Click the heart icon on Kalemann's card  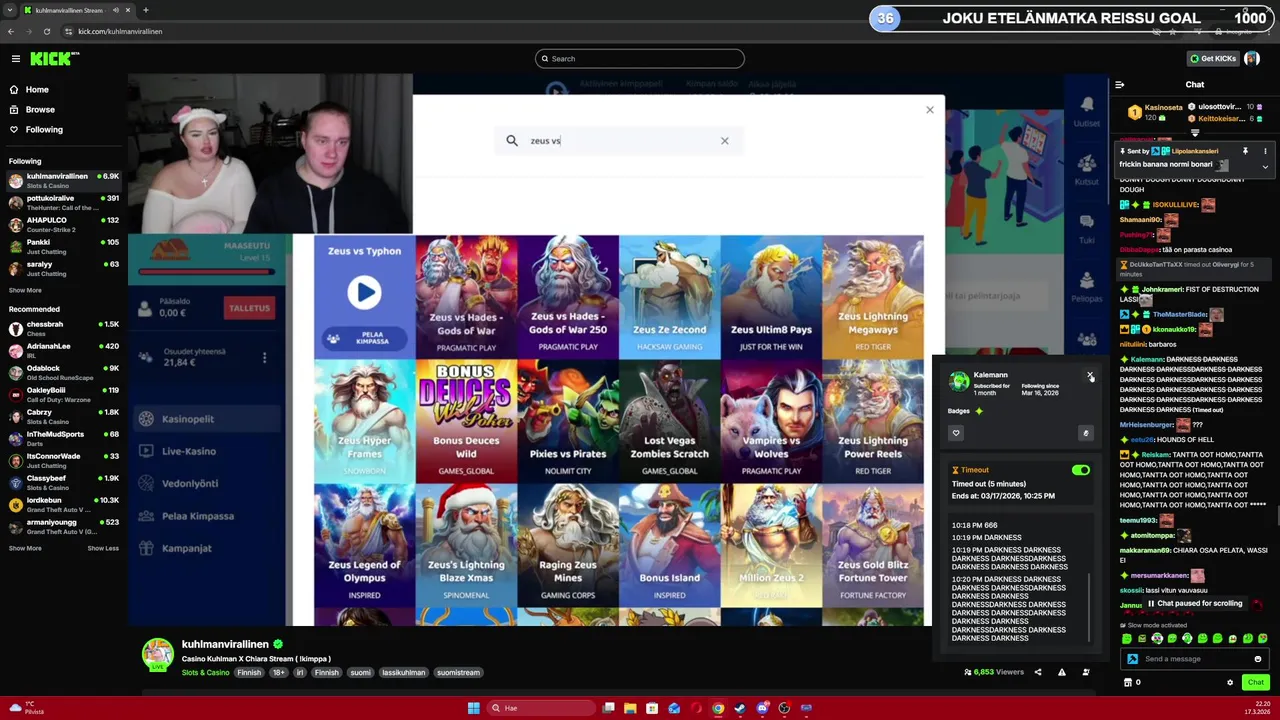[956, 433]
